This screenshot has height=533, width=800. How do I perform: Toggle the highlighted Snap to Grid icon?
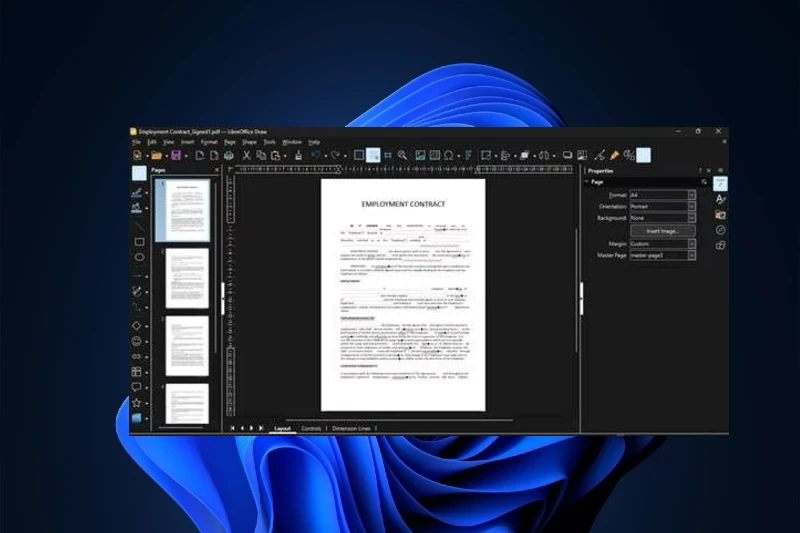click(x=373, y=155)
